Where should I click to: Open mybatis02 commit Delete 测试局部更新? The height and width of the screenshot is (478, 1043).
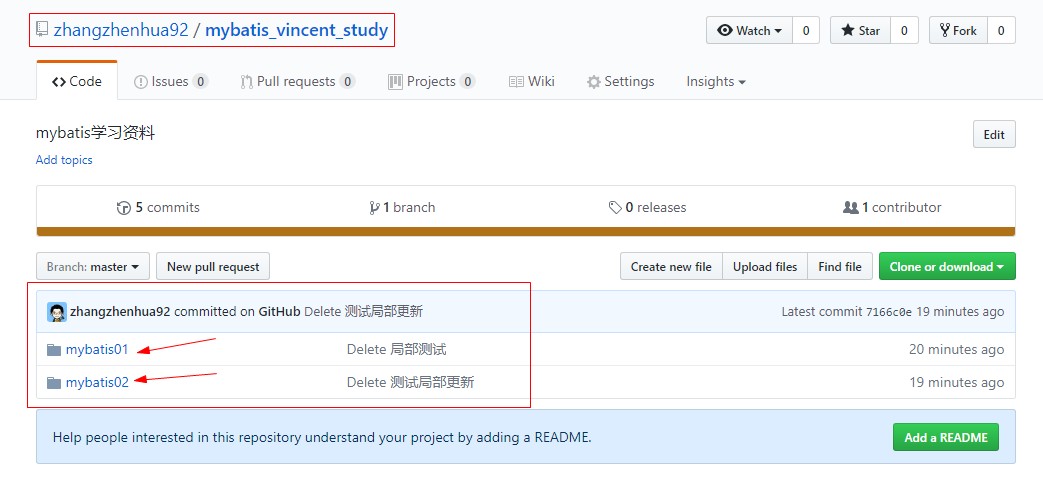(410, 382)
